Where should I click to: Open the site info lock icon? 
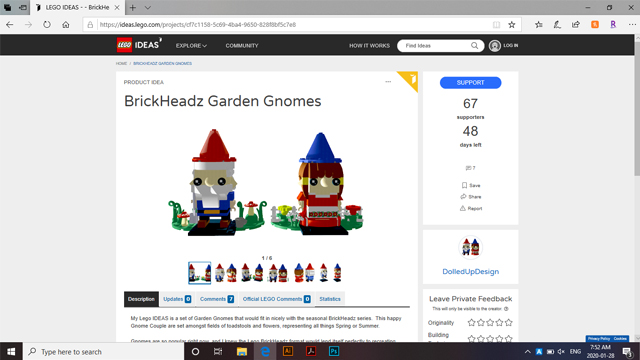point(90,24)
